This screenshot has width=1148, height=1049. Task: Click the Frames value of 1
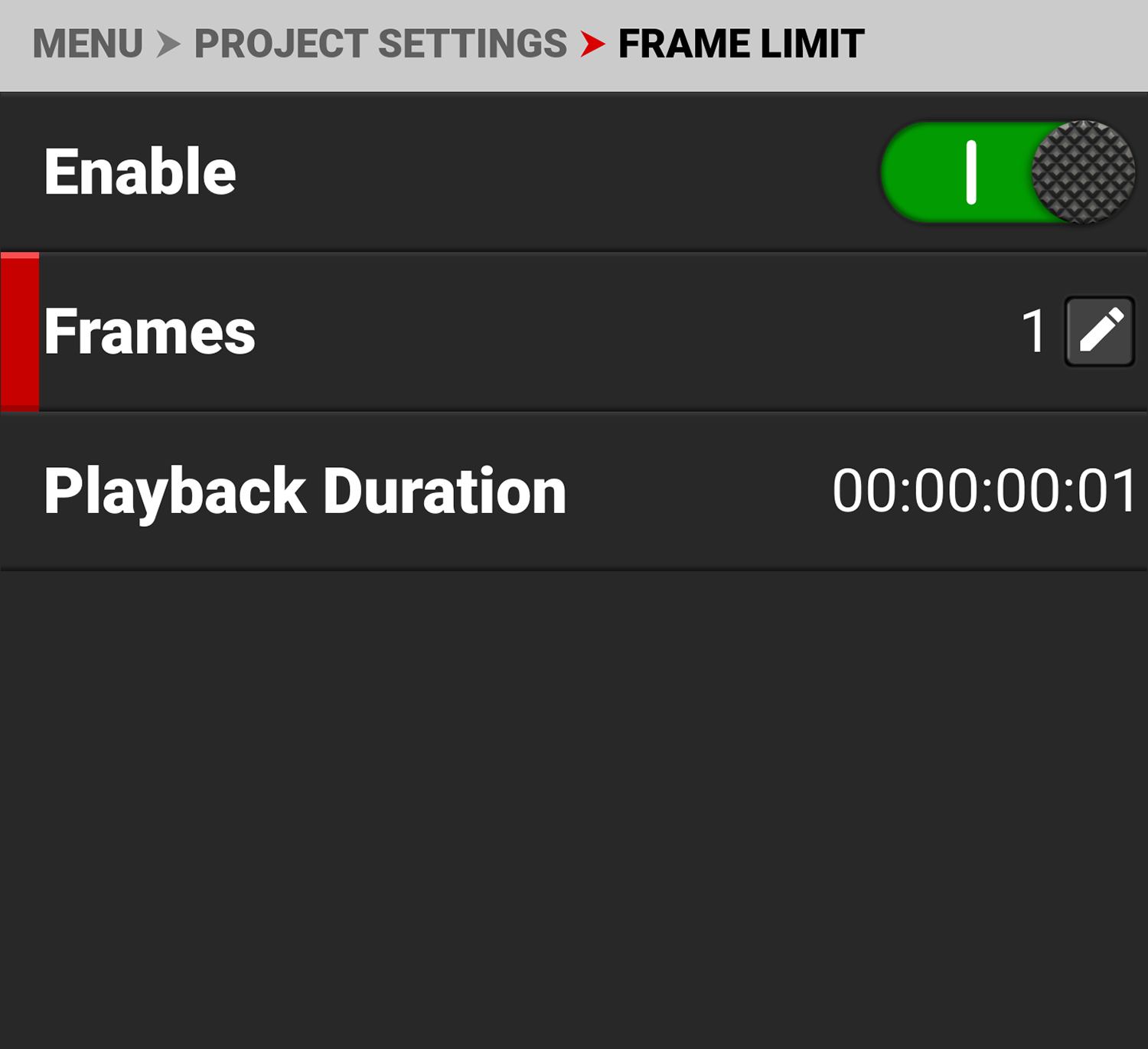pyautogui.click(x=1034, y=332)
